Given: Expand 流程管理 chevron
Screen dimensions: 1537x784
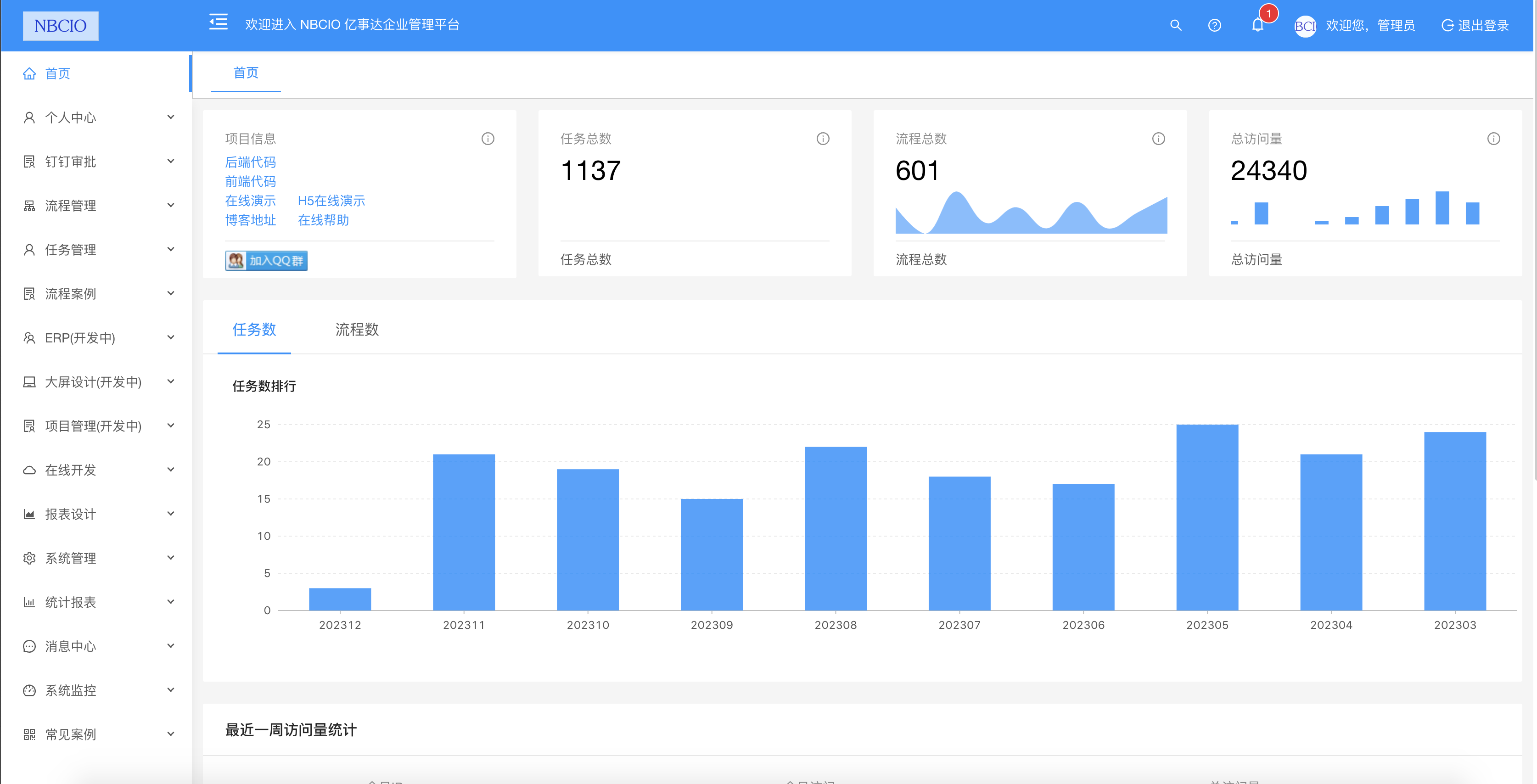Looking at the screenshot, I should (171, 205).
